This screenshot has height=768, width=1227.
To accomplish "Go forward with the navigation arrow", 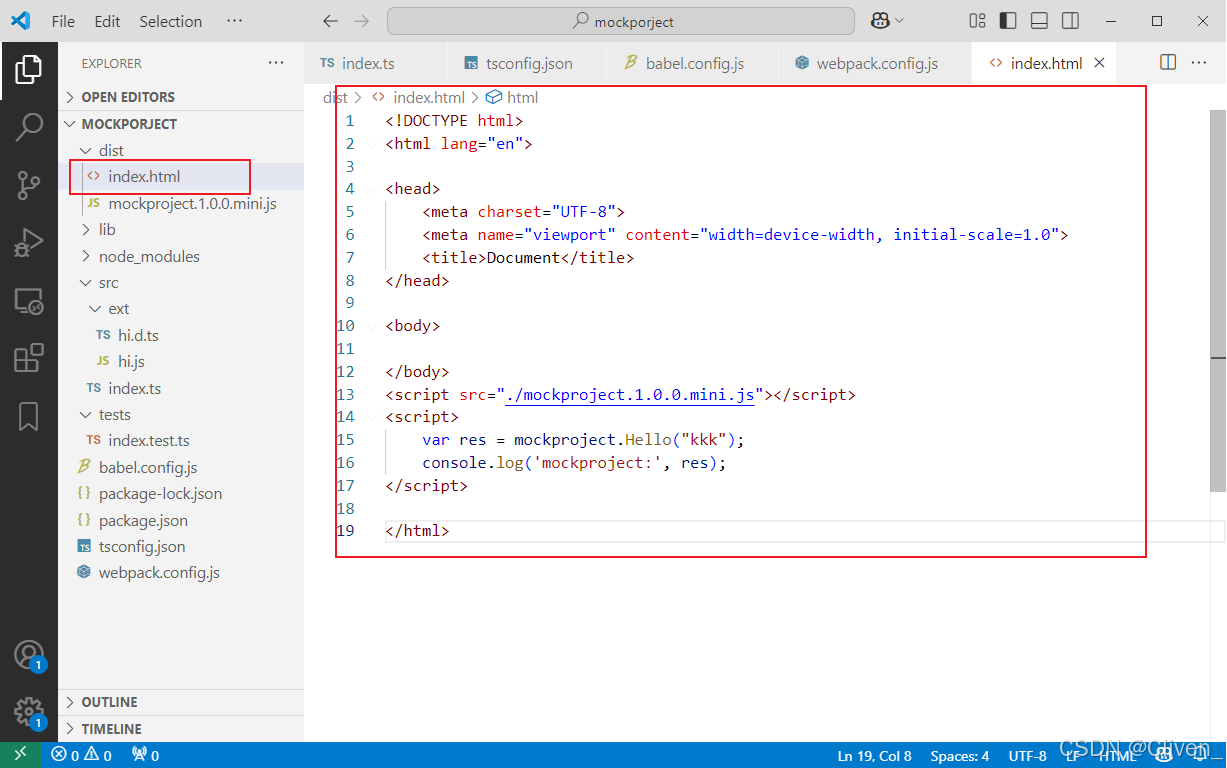I will click(x=362, y=21).
